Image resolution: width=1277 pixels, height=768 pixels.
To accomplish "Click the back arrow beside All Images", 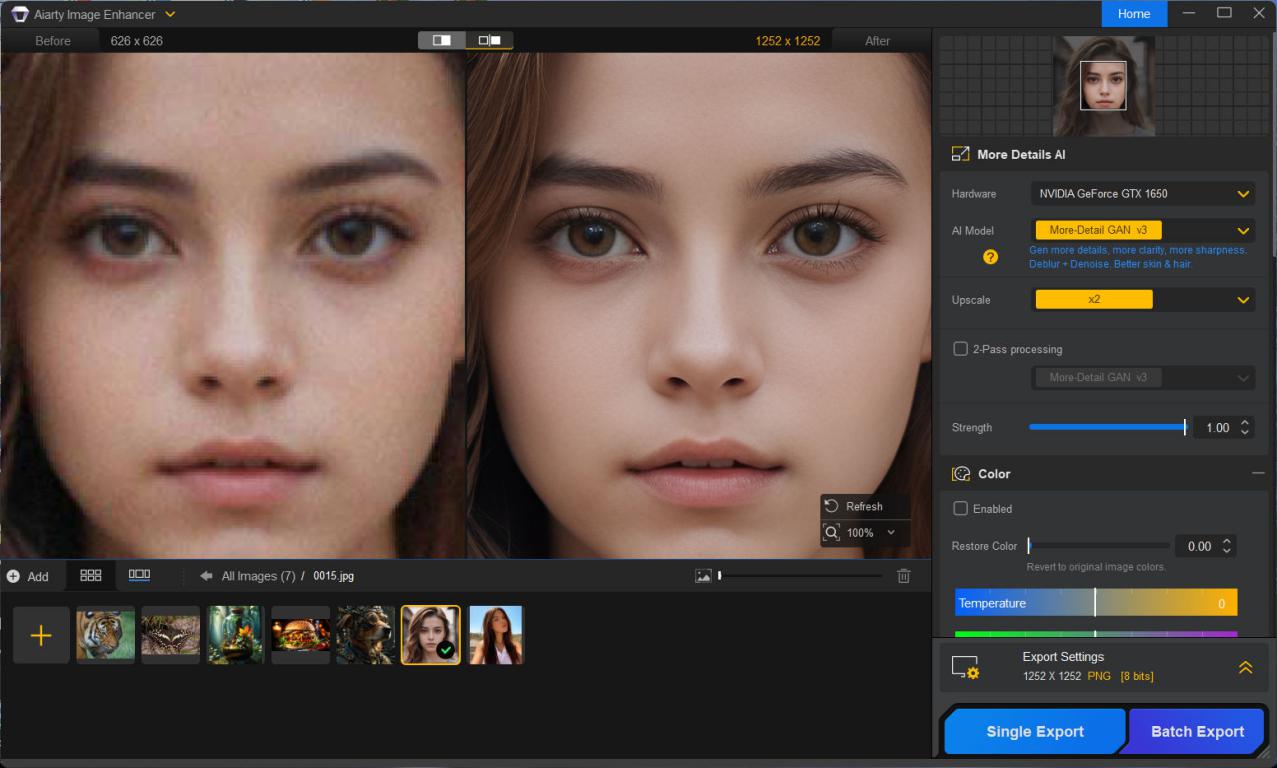I will click(x=206, y=576).
